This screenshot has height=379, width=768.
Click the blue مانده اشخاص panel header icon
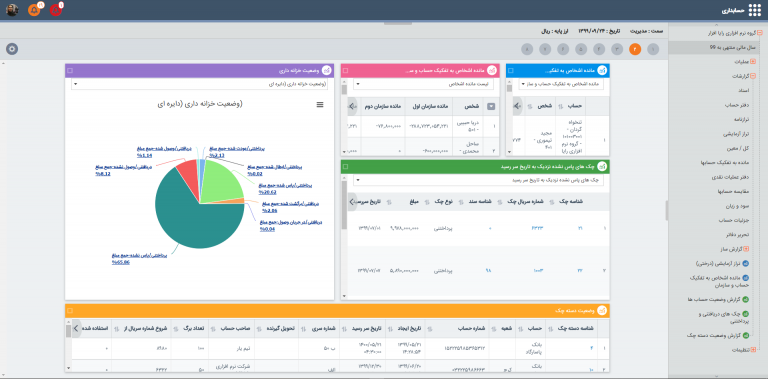point(602,71)
